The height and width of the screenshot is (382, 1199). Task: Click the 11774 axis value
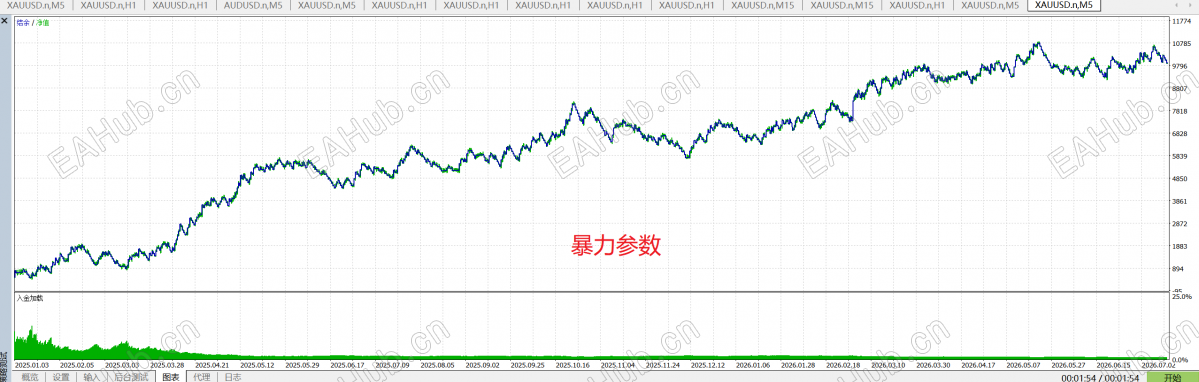[x=1181, y=21]
